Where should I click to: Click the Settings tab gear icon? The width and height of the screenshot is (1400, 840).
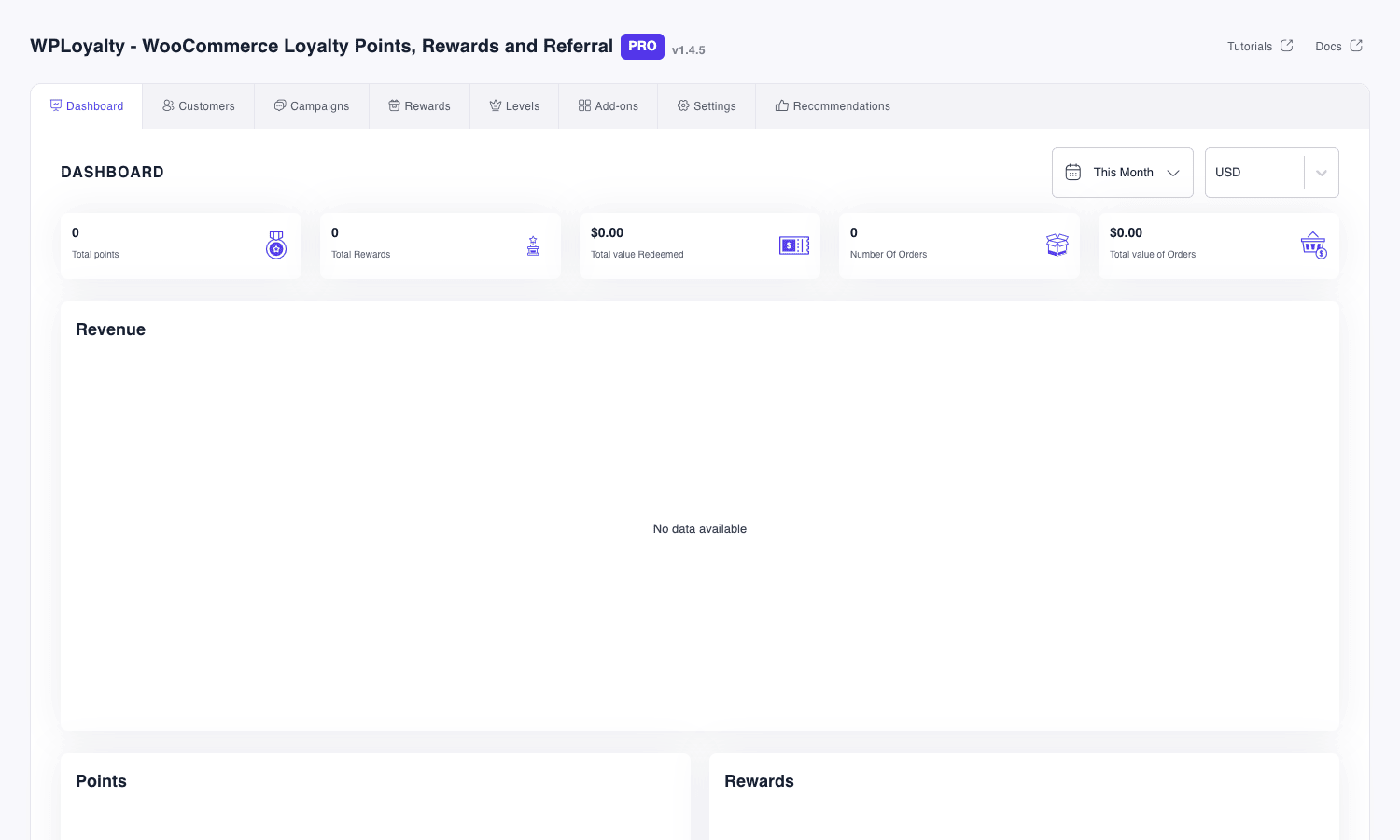point(683,105)
